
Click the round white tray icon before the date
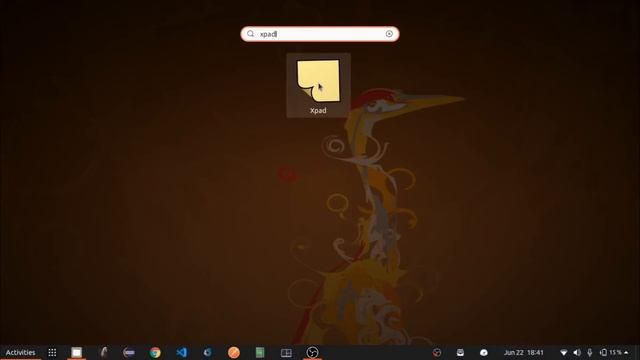pos(484,352)
